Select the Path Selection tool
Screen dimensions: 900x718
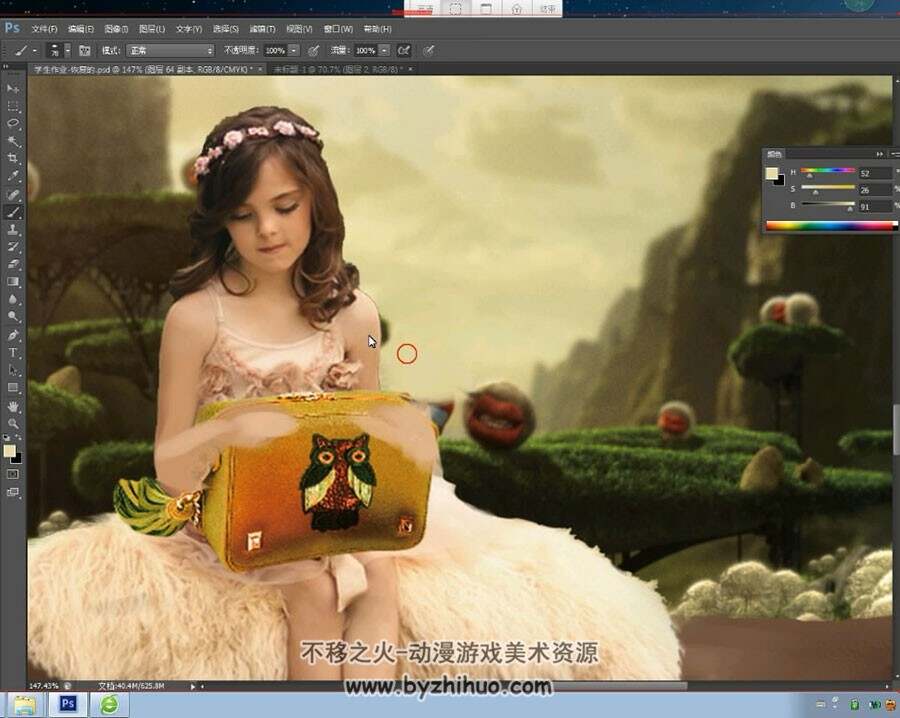click(x=13, y=370)
